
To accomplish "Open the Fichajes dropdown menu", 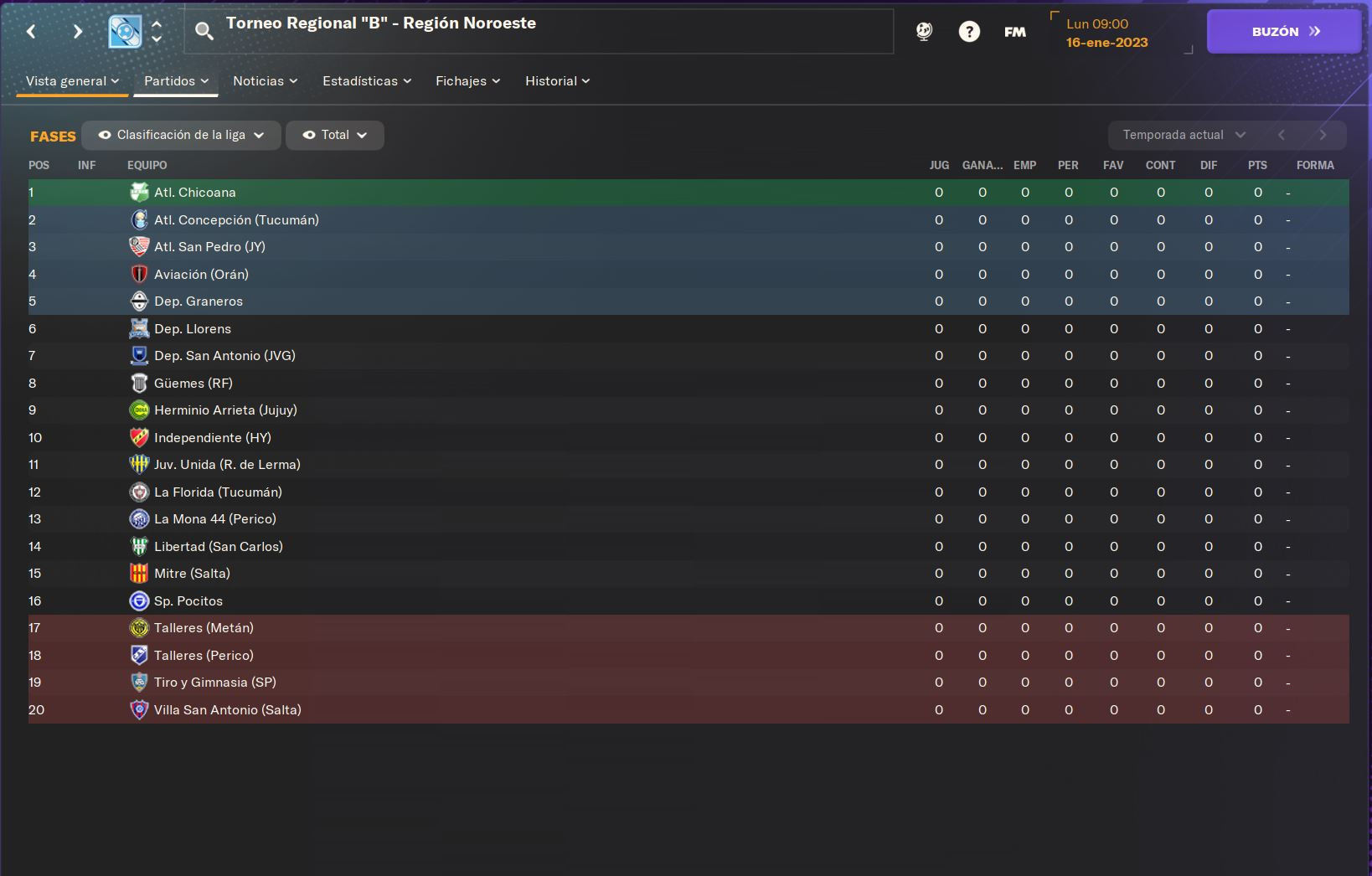I will pos(467,81).
